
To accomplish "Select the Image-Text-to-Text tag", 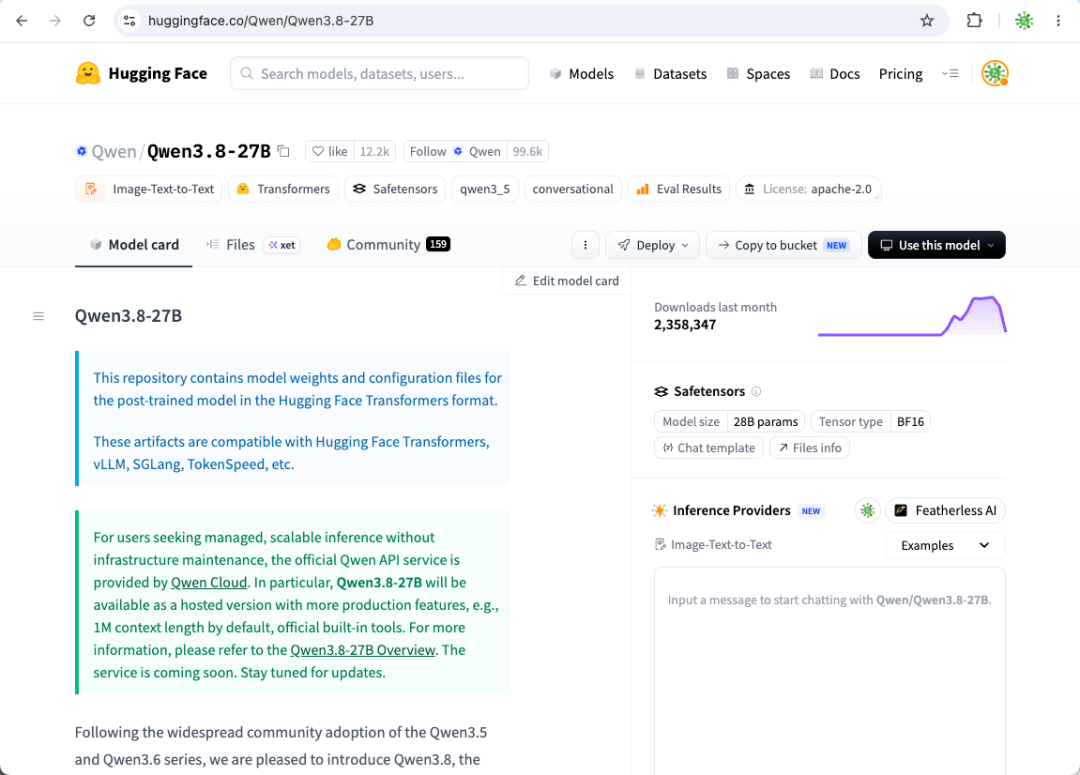I will tap(149, 189).
